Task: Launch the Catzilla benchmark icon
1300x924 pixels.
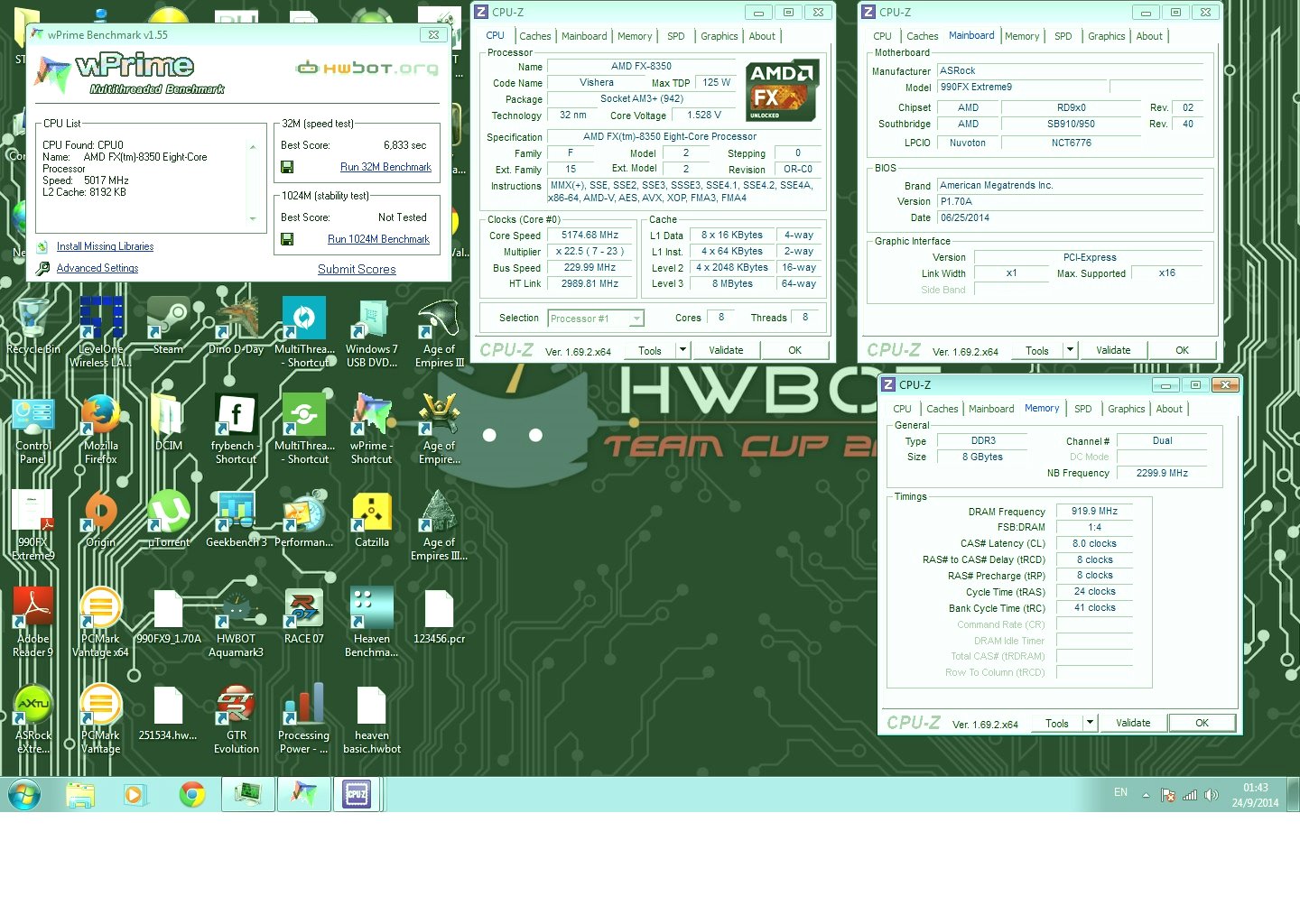Action: pos(372,519)
